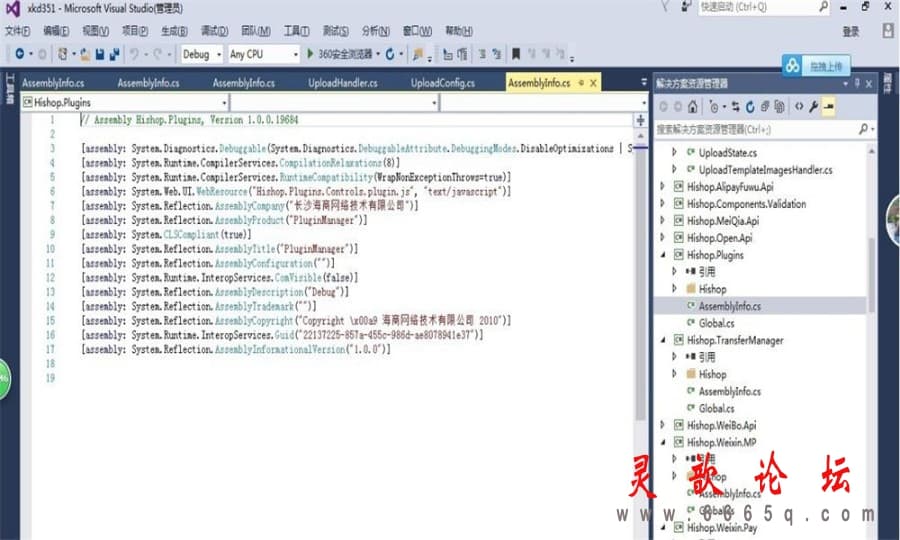The width and height of the screenshot is (900, 540).
Task: Collapse the Hishop.TransferManager project node
Action: click(x=663, y=340)
